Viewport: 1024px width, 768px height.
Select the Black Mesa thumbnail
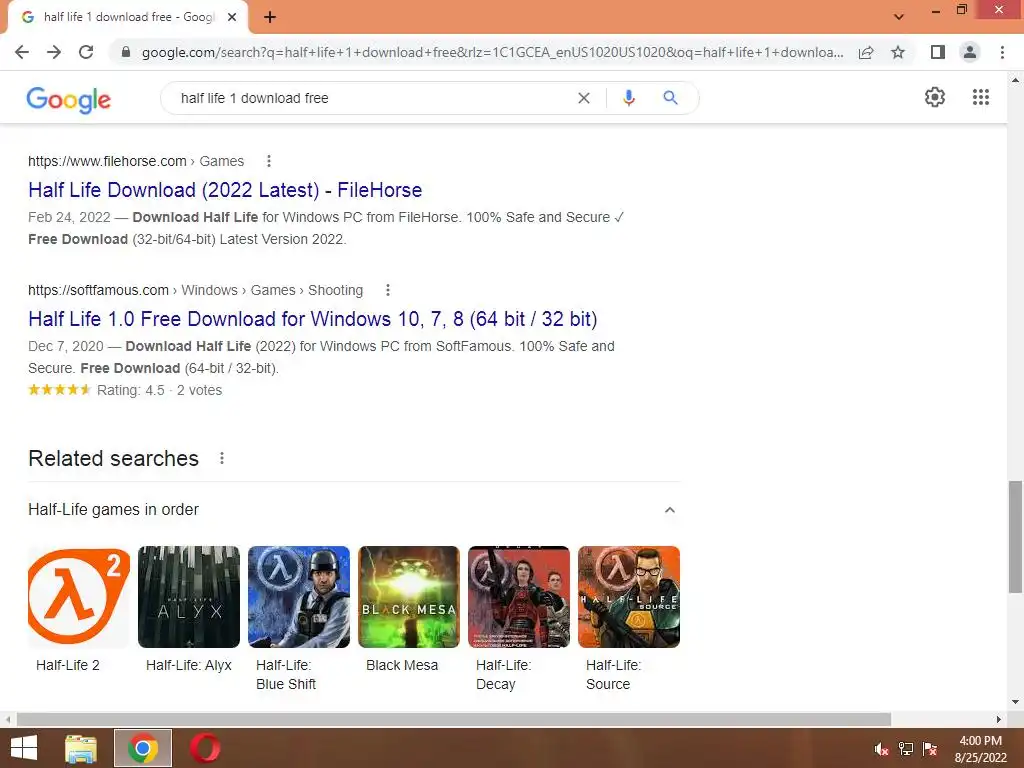tap(409, 597)
